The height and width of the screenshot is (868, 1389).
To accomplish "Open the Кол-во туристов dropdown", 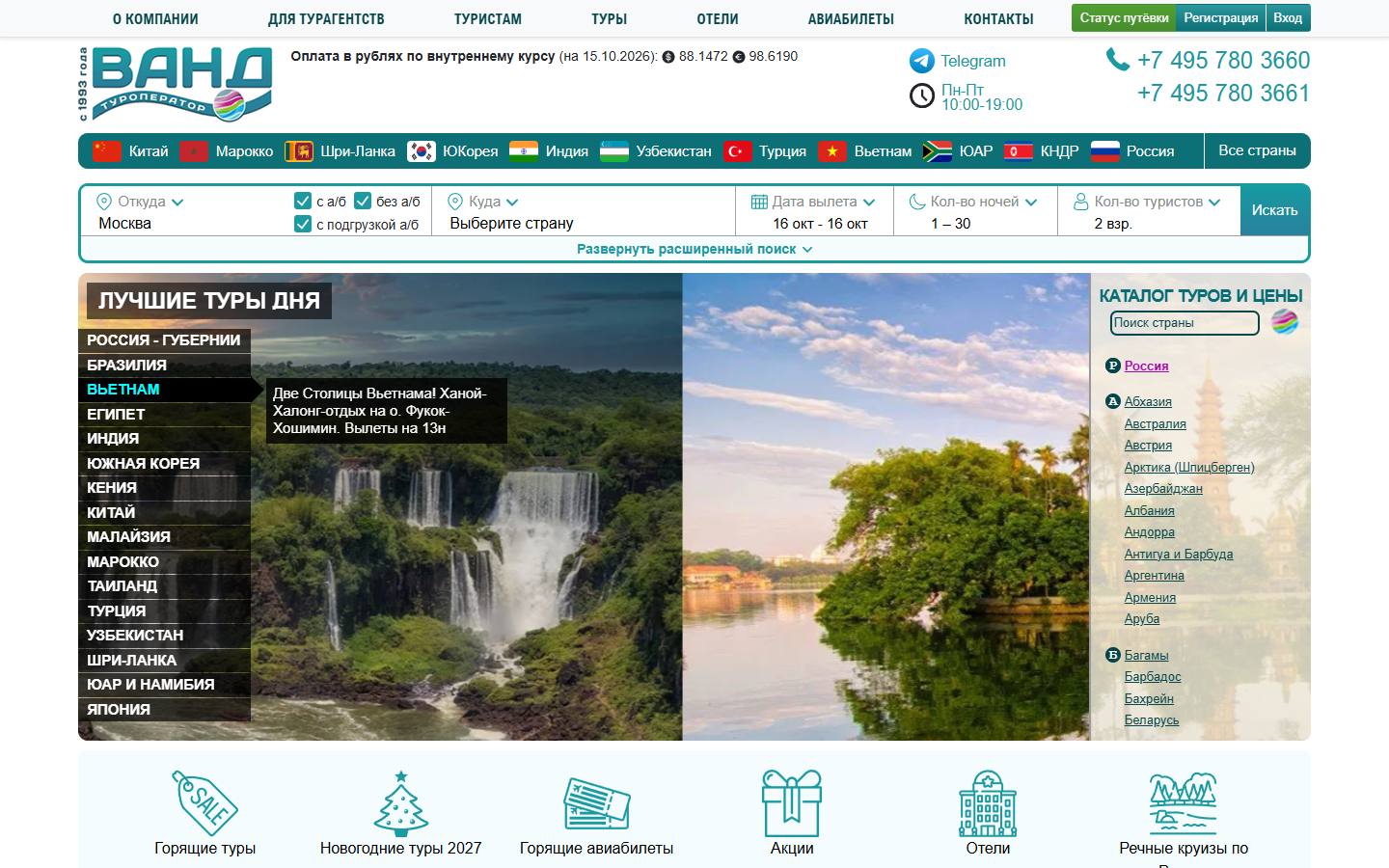I will click(1147, 202).
